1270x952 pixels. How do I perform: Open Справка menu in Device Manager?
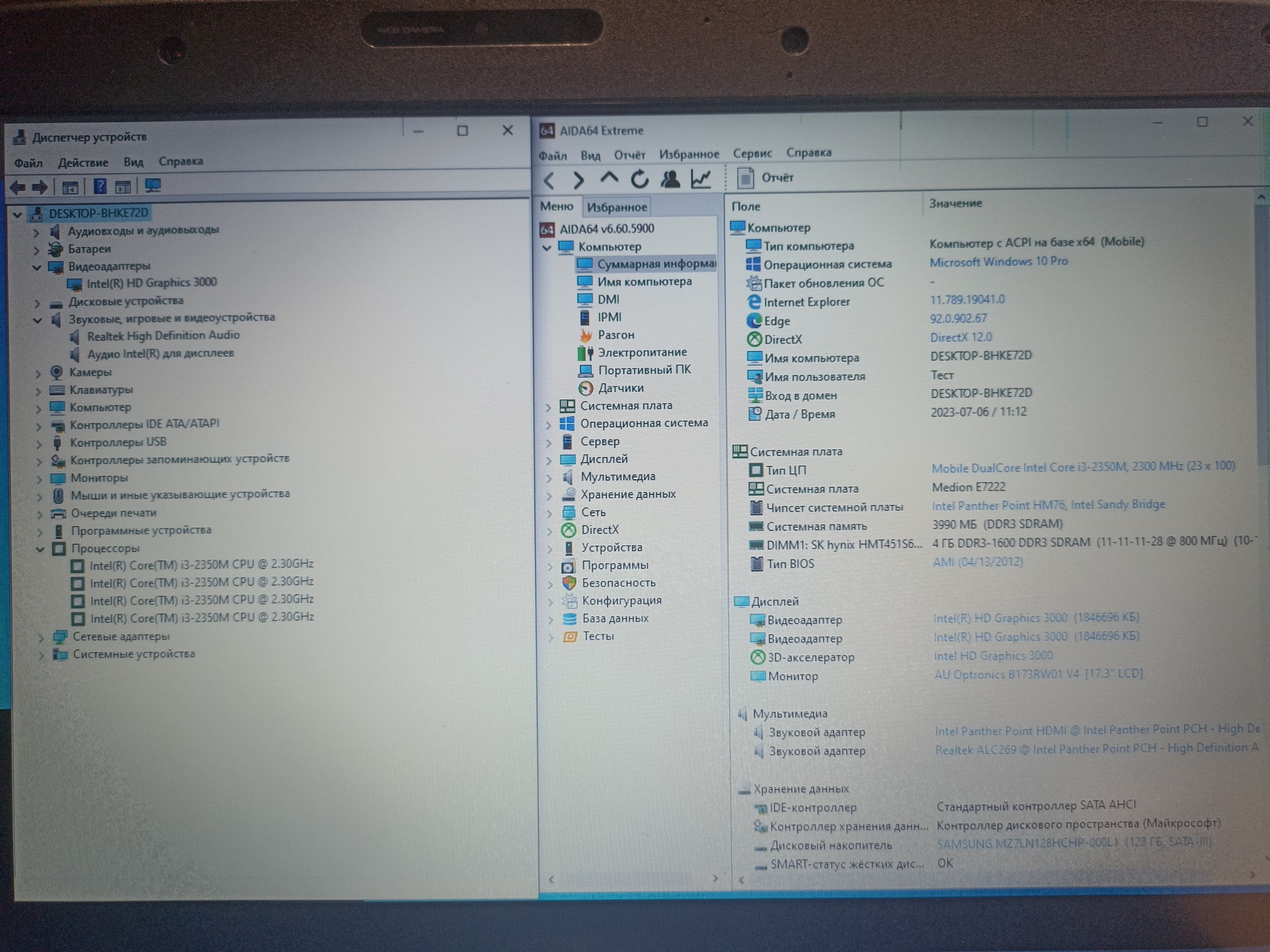(181, 161)
